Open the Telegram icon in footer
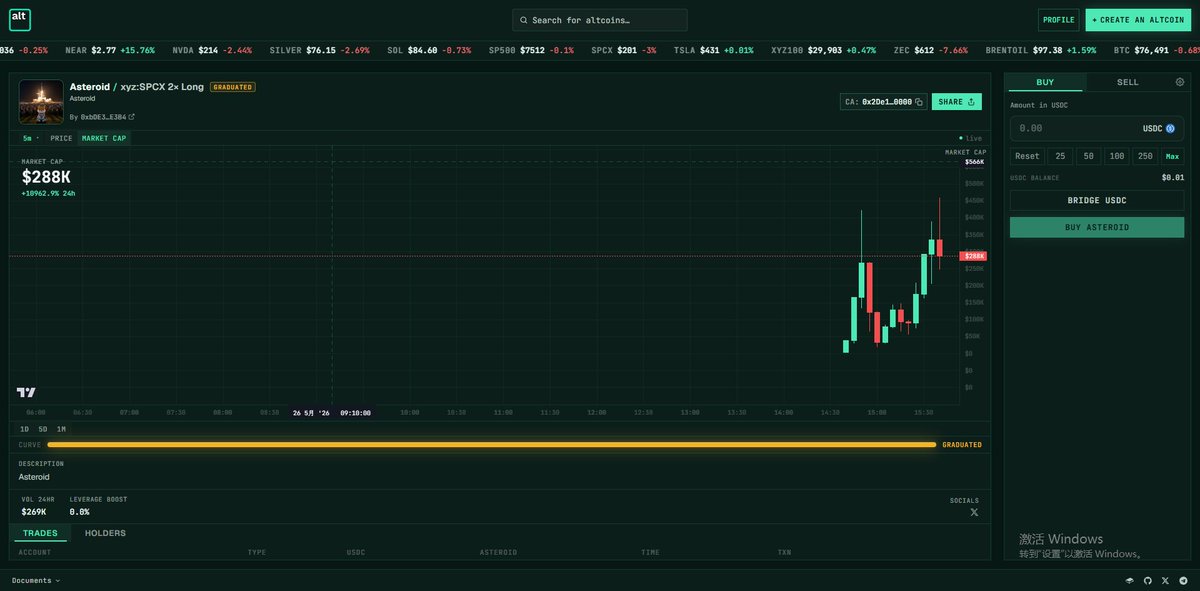Image resolution: width=1200 pixels, height=591 pixels. (x=1183, y=580)
